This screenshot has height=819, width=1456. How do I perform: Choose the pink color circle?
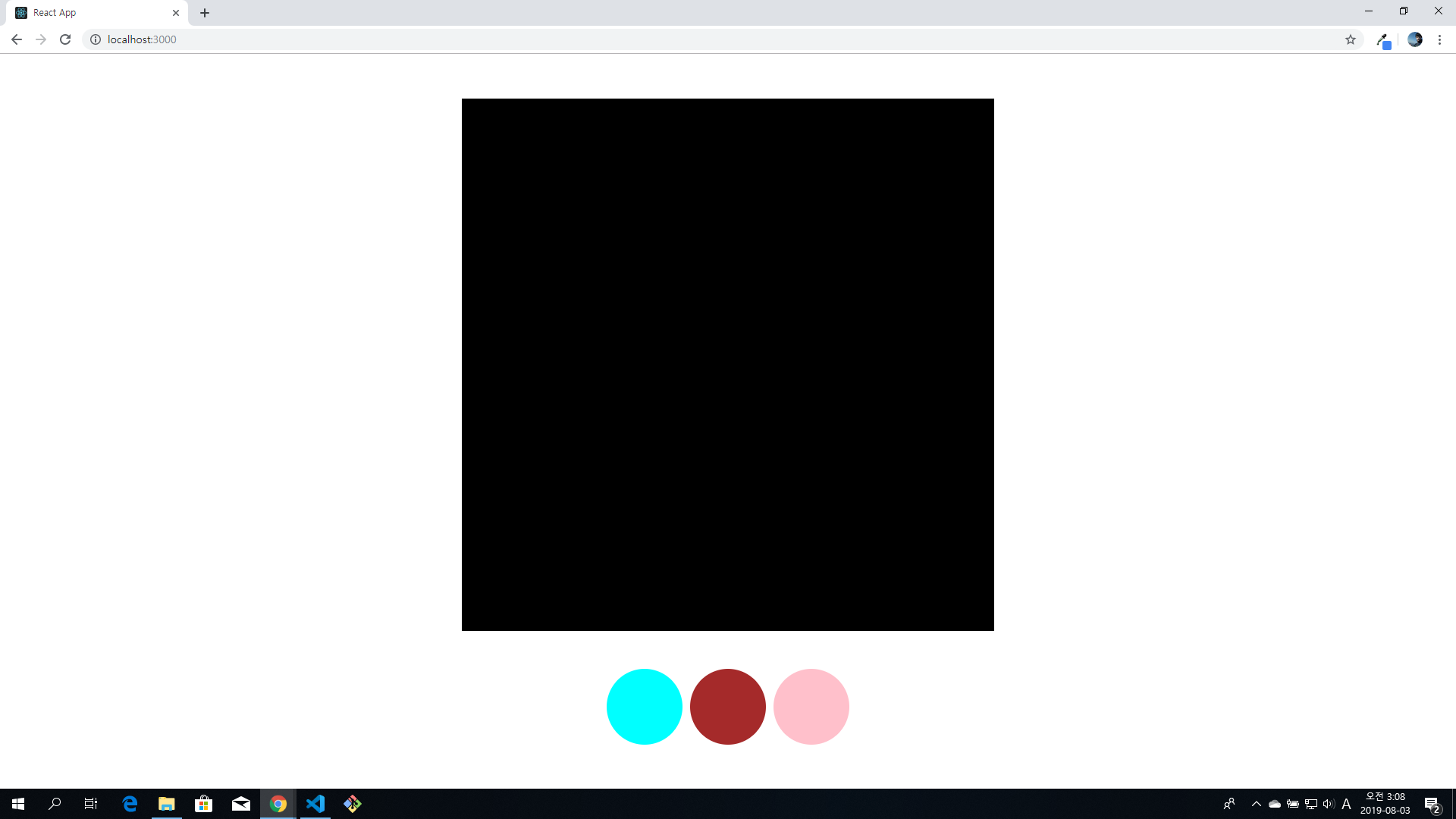point(811,706)
